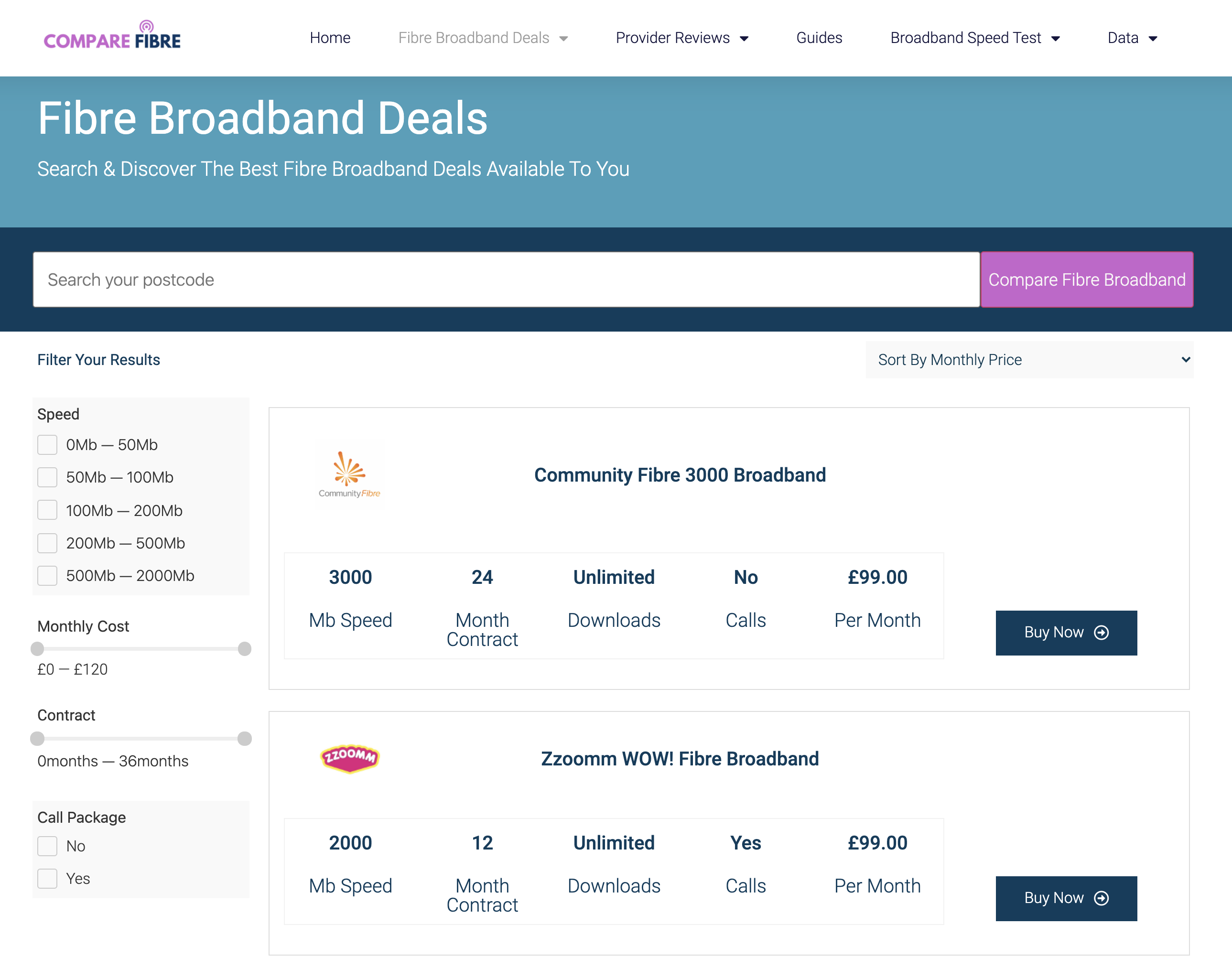
Task: Click the Monthly Cost slider handle
Action: tap(37, 649)
